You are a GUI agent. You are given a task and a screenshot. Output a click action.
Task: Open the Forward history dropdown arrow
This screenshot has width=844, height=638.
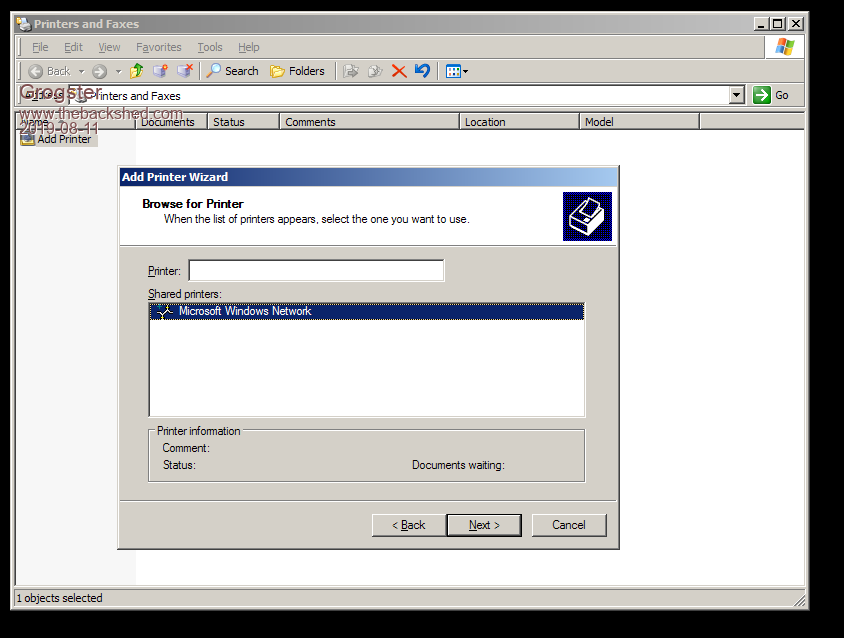[118, 71]
